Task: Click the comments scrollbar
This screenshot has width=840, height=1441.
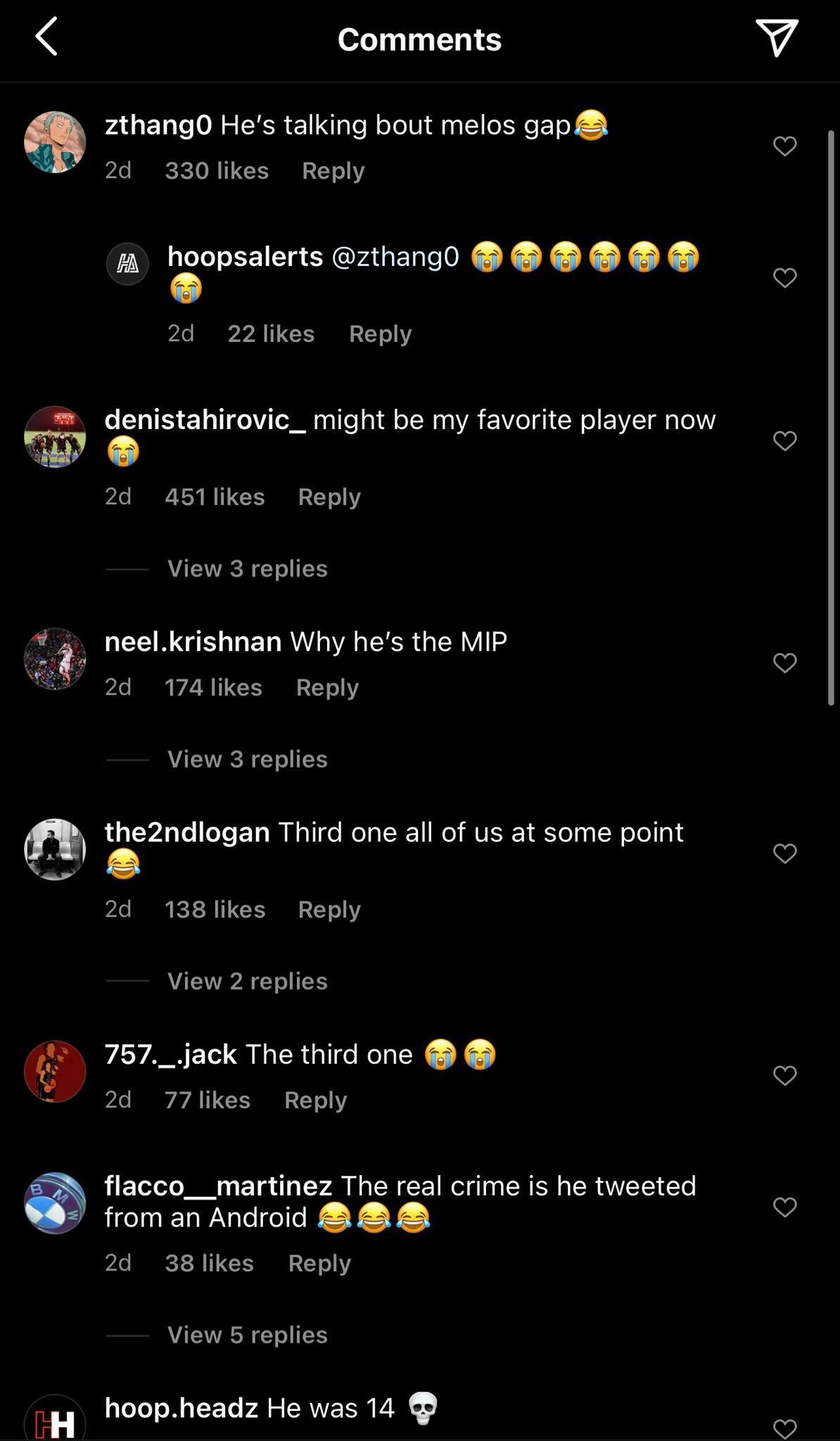Action: coord(831,417)
